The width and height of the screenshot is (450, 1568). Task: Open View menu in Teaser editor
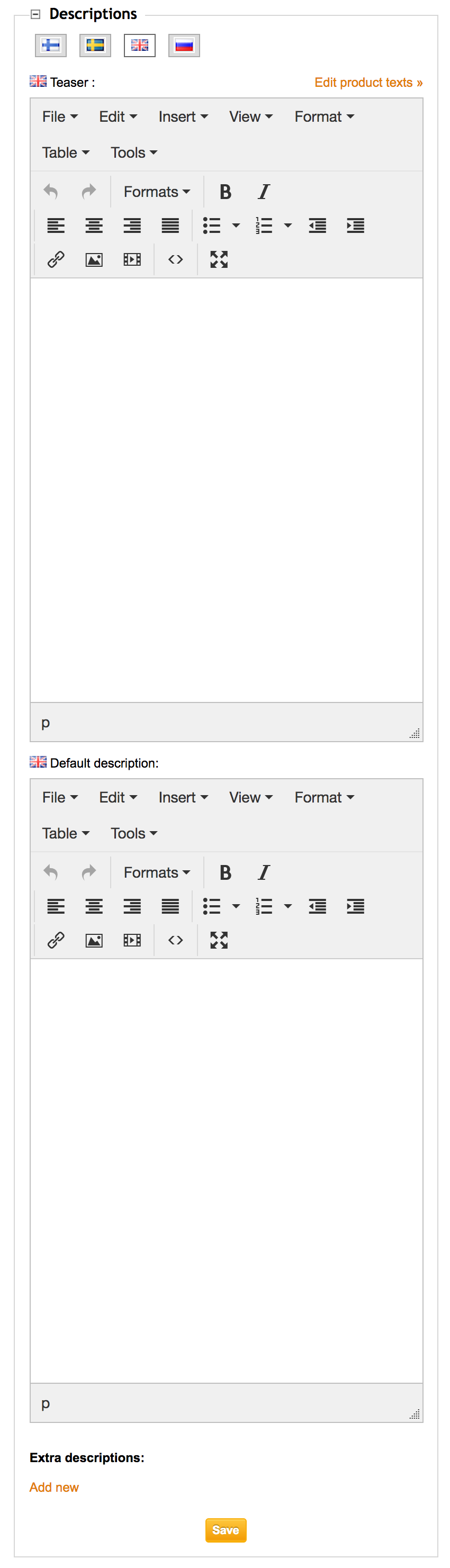(x=250, y=116)
